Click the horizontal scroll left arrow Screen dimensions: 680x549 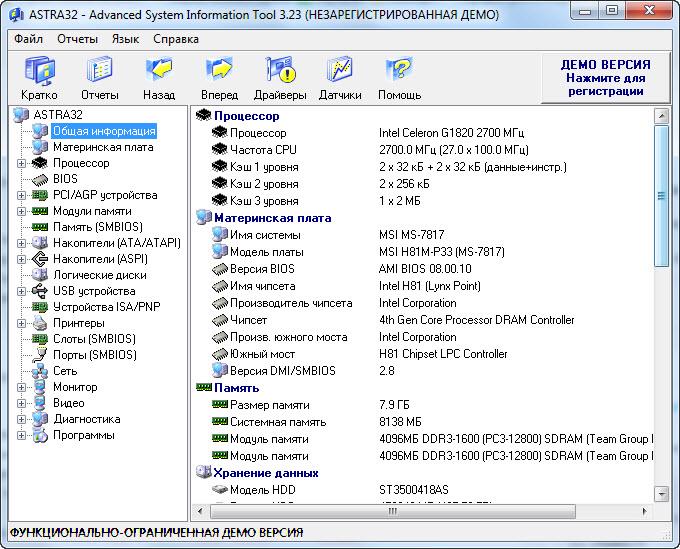[199, 511]
